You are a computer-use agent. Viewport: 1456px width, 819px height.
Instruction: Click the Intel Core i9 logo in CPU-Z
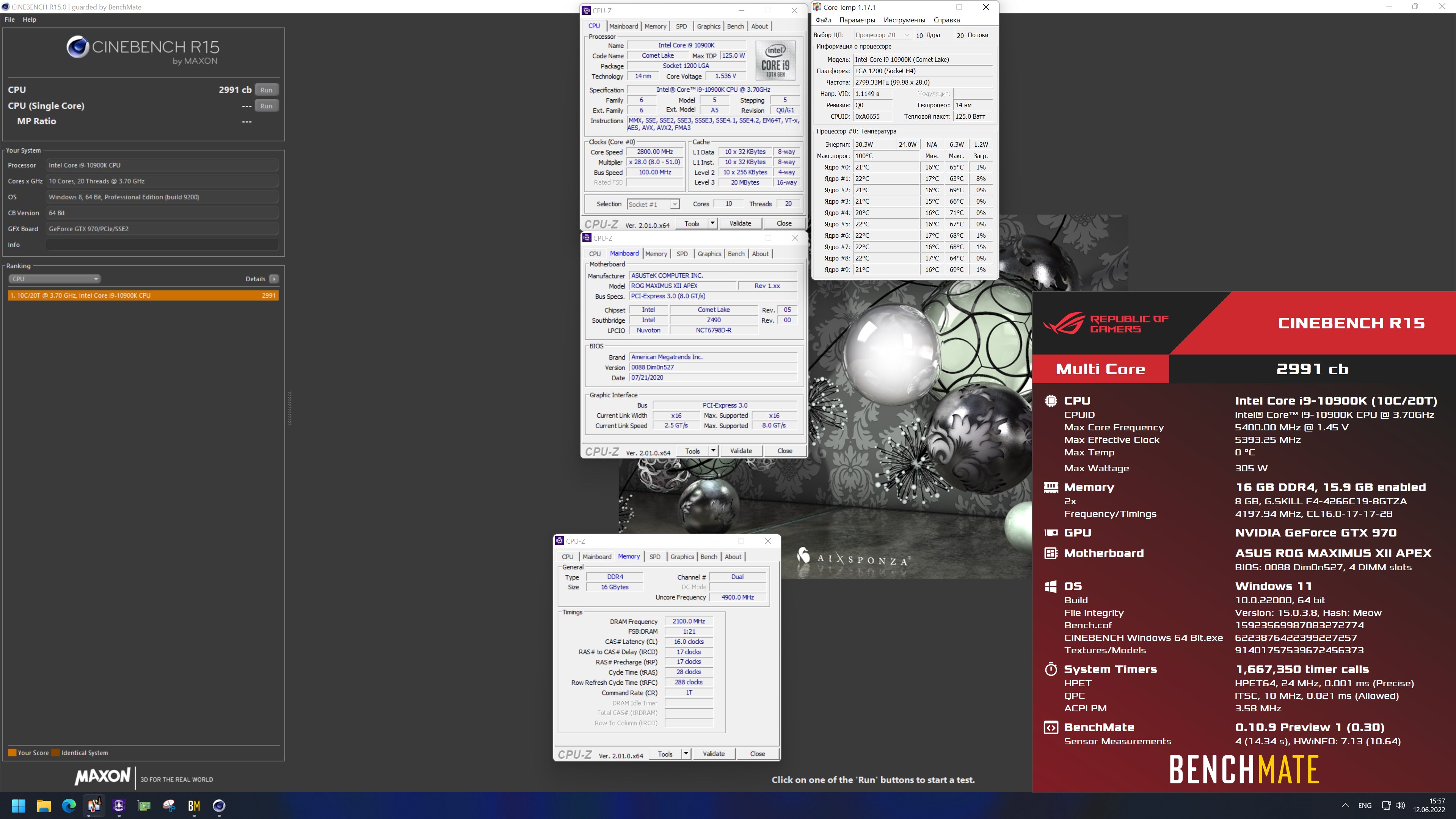(775, 61)
